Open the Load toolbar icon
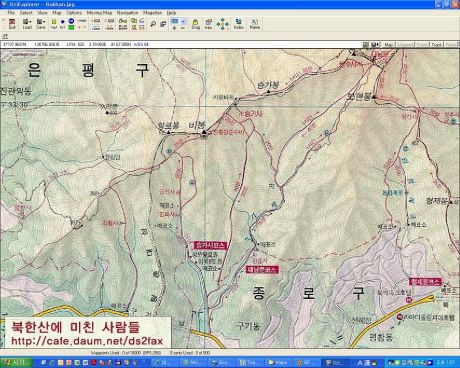Image resolution: width=460 pixels, height=368 pixels. click(x=26, y=24)
